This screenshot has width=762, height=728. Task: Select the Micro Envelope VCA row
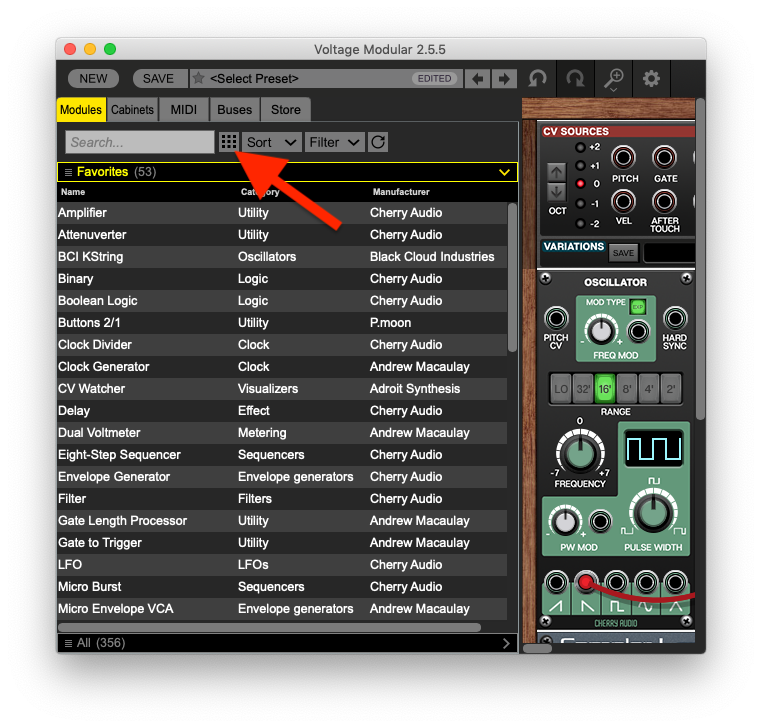tap(282, 609)
